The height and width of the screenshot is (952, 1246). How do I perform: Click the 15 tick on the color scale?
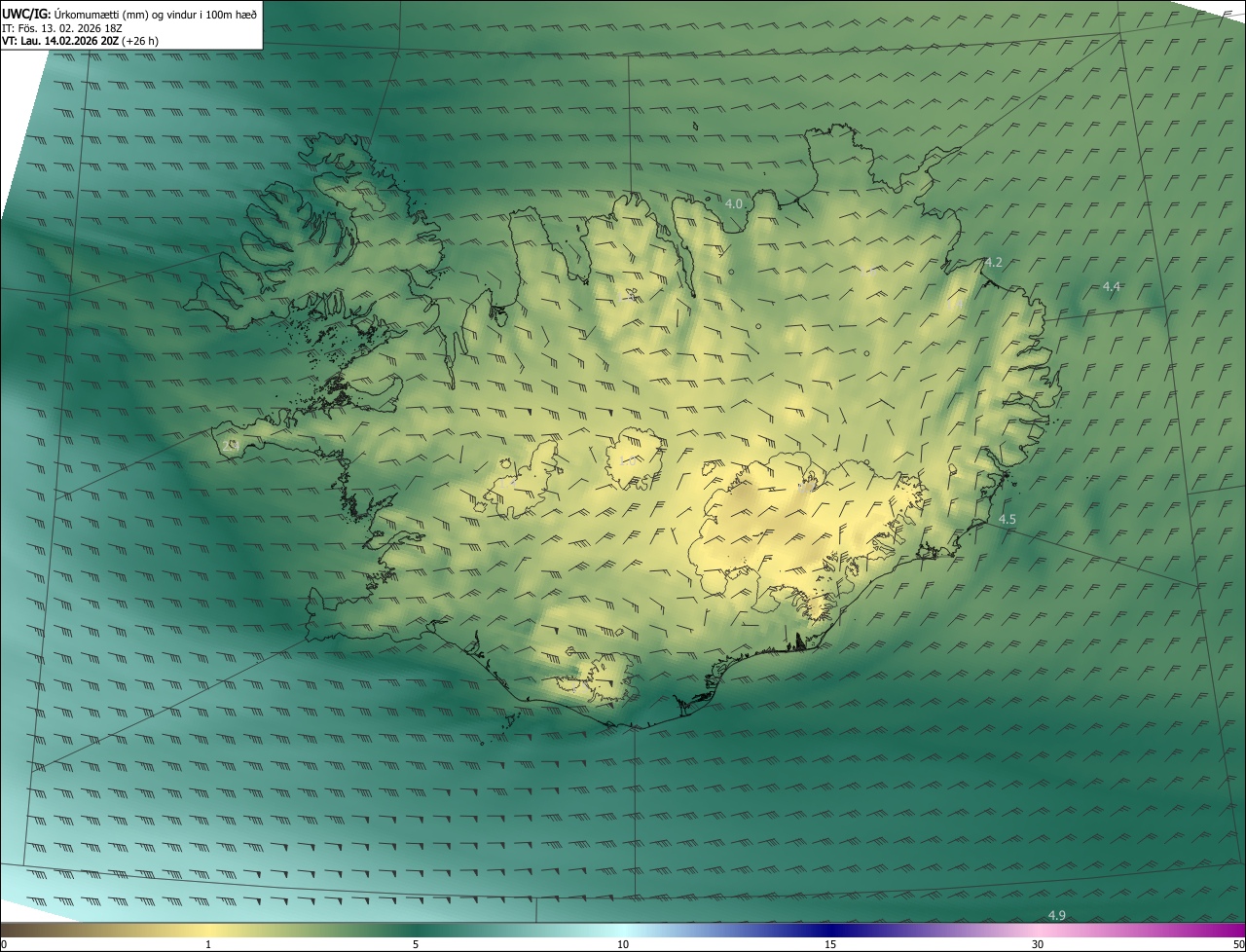coord(830,944)
